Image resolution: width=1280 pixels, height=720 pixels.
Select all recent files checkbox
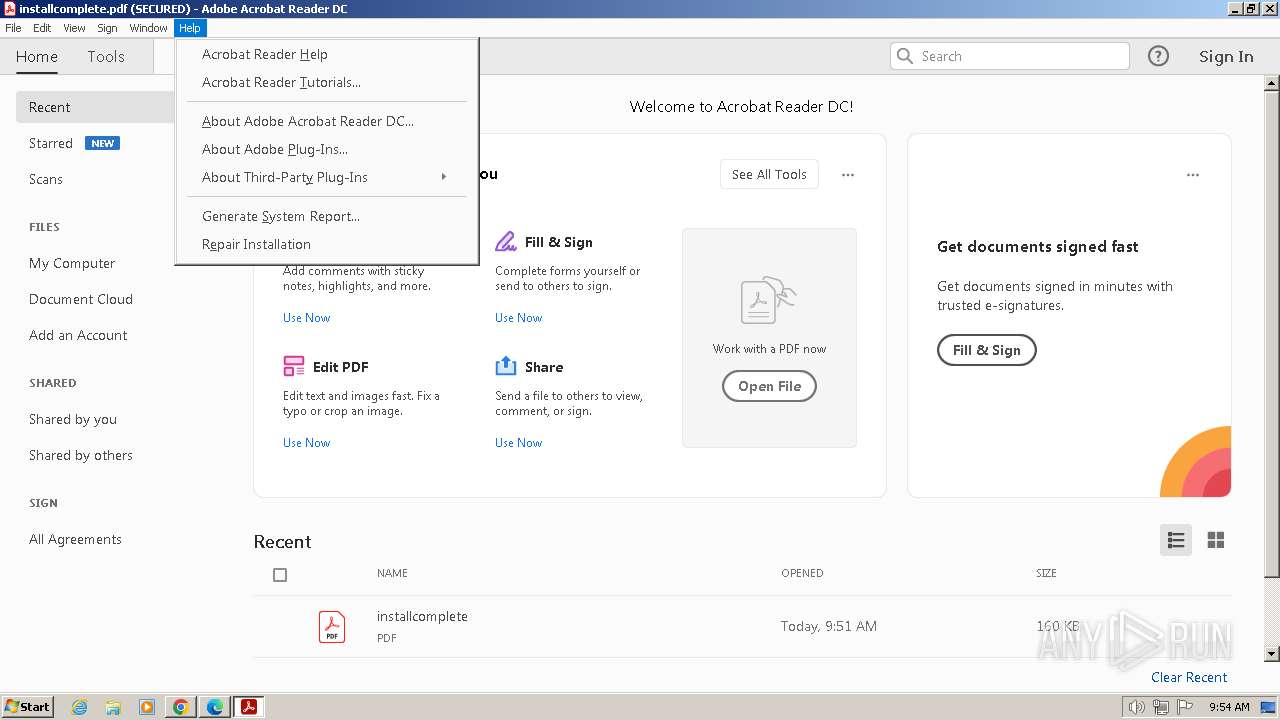[280, 575]
